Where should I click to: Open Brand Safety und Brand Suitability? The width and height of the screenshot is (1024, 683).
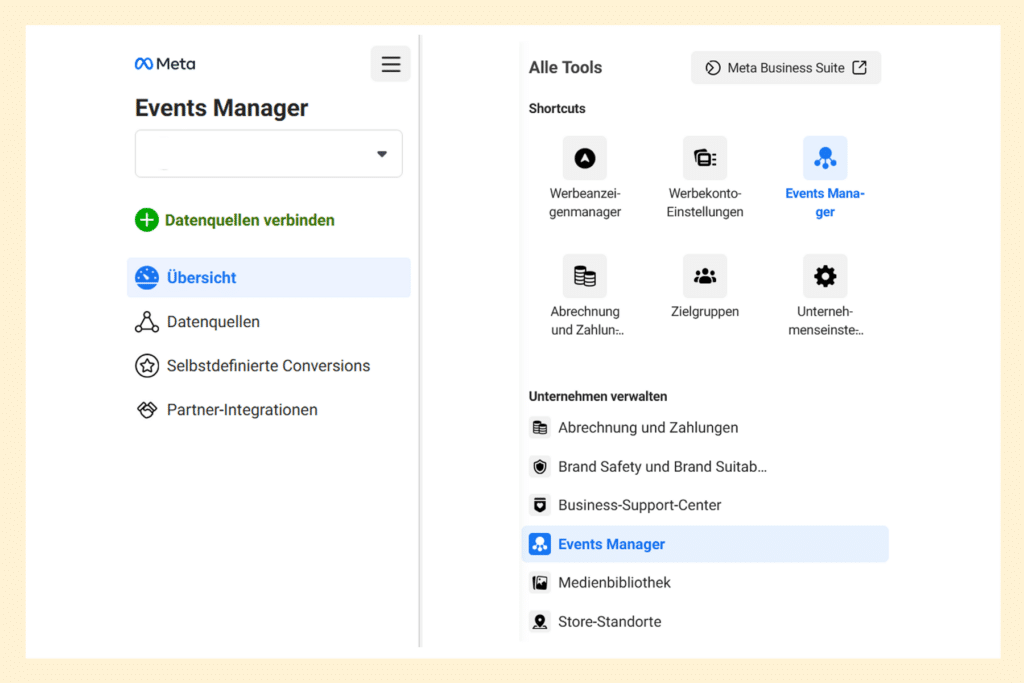[x=661, y=466]
